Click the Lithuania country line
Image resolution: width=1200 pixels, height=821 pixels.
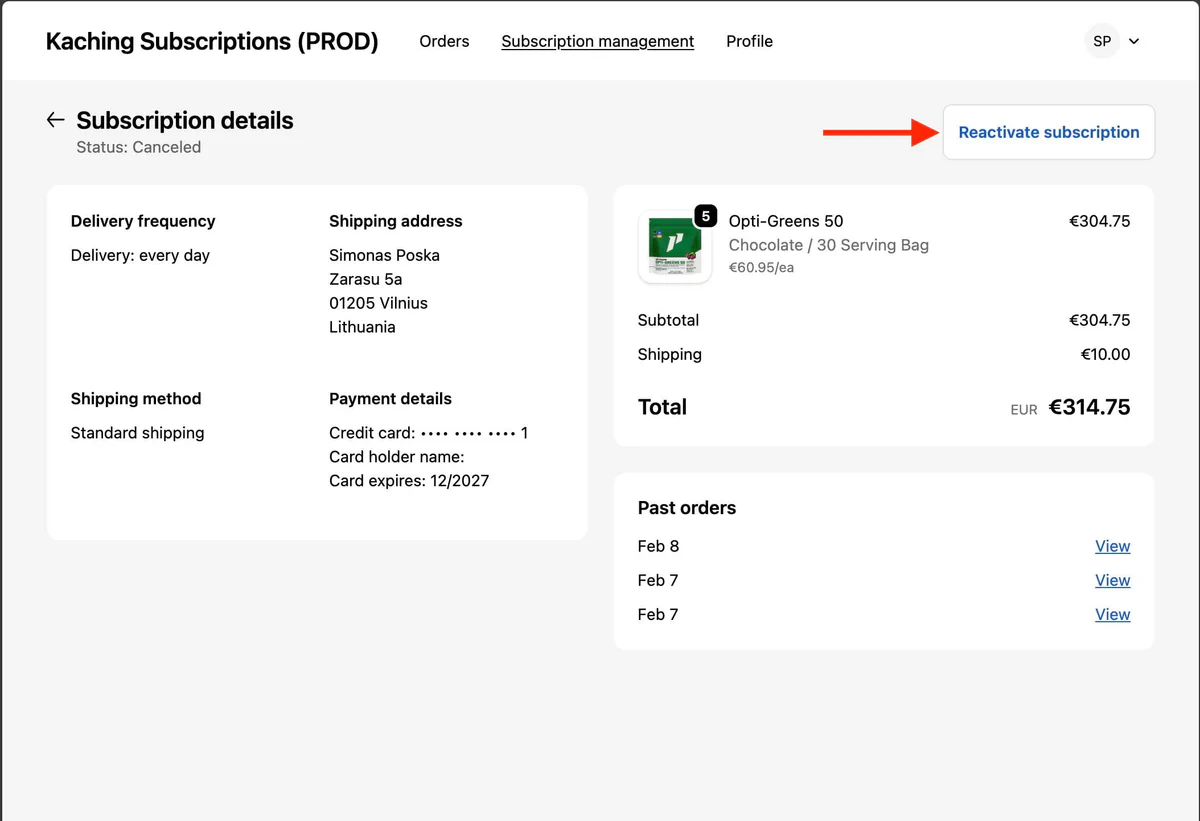click(362, 327)
